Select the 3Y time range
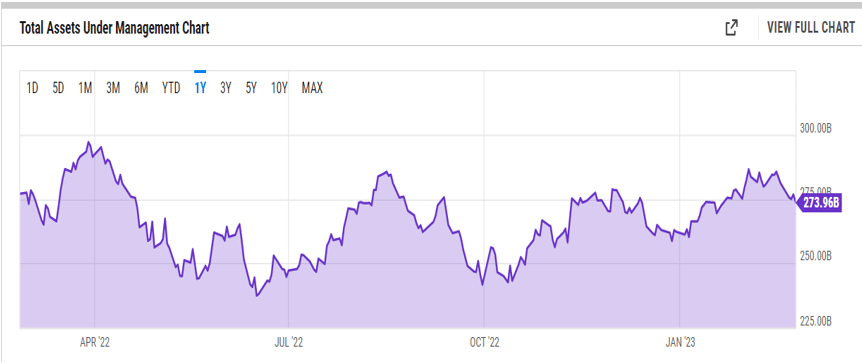Screen dimensions: 862x363 (x=225, y=87)
